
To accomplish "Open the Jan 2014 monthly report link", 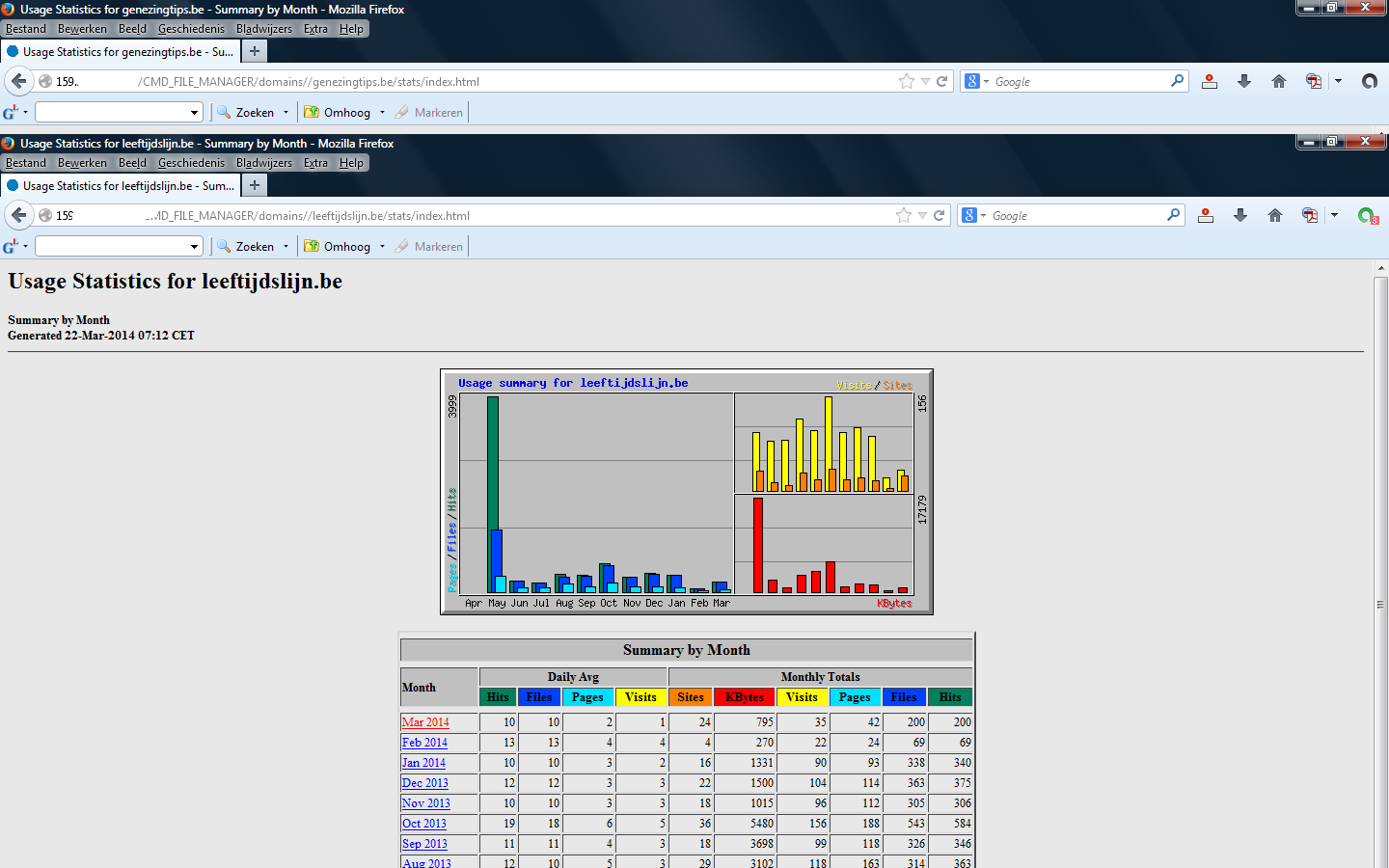I will [423, 763].
